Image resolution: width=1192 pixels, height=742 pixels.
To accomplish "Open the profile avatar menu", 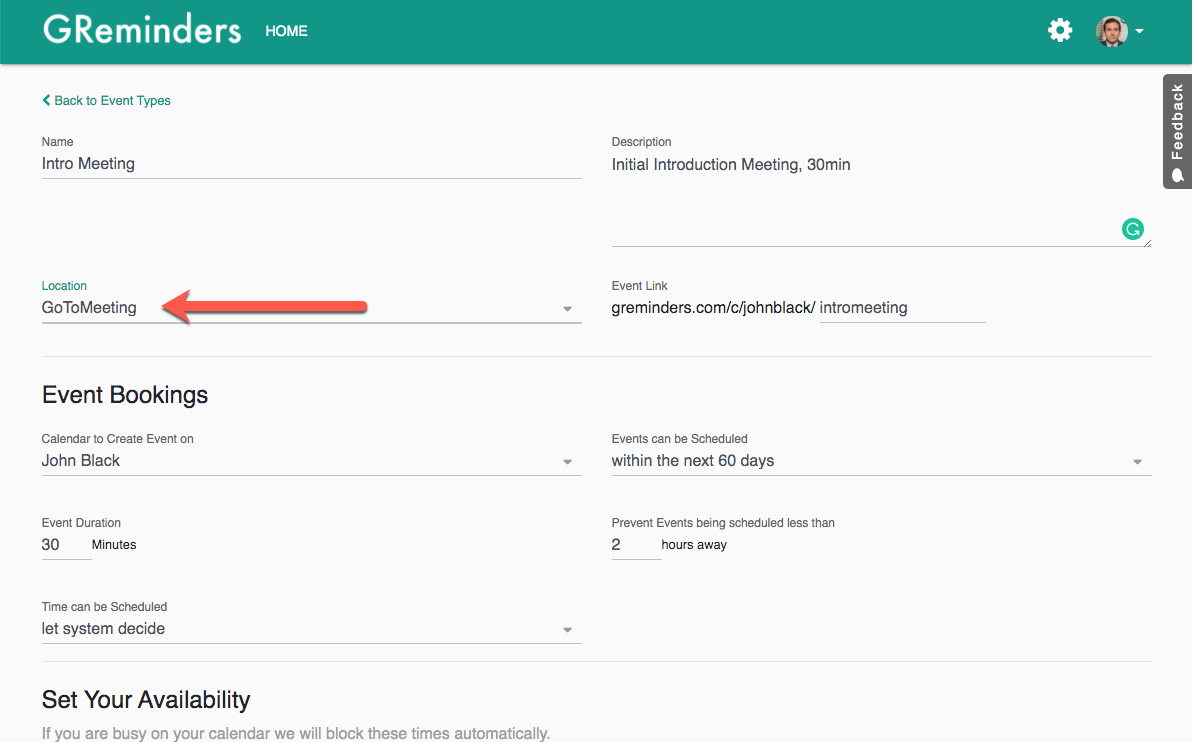I will tap(1113, 30).
